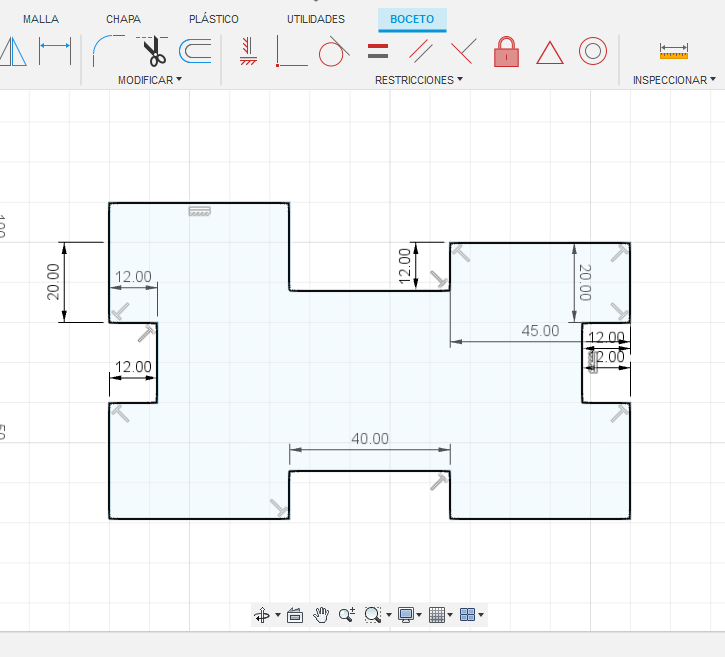
Task: Apply the Equal constraint
Action: (x=378, y=51)
